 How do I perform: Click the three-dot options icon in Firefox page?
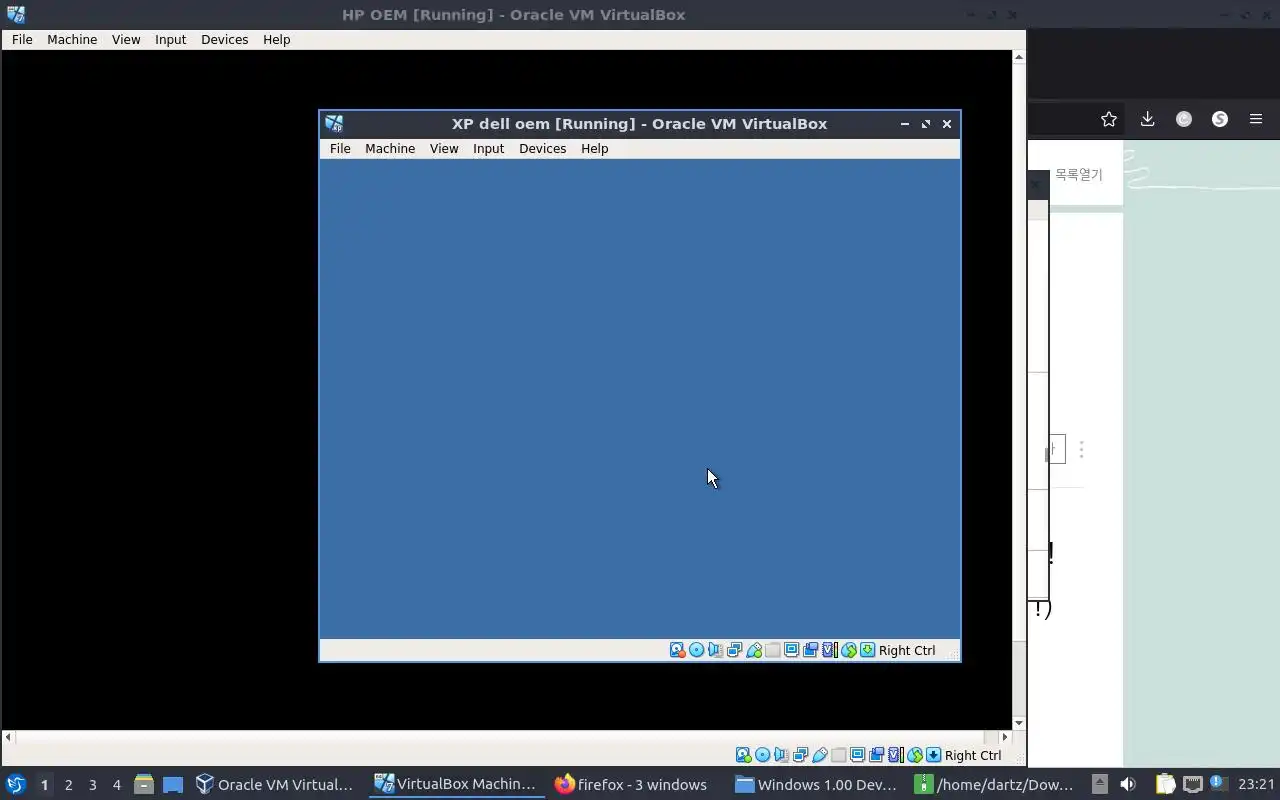[1081, 450]
